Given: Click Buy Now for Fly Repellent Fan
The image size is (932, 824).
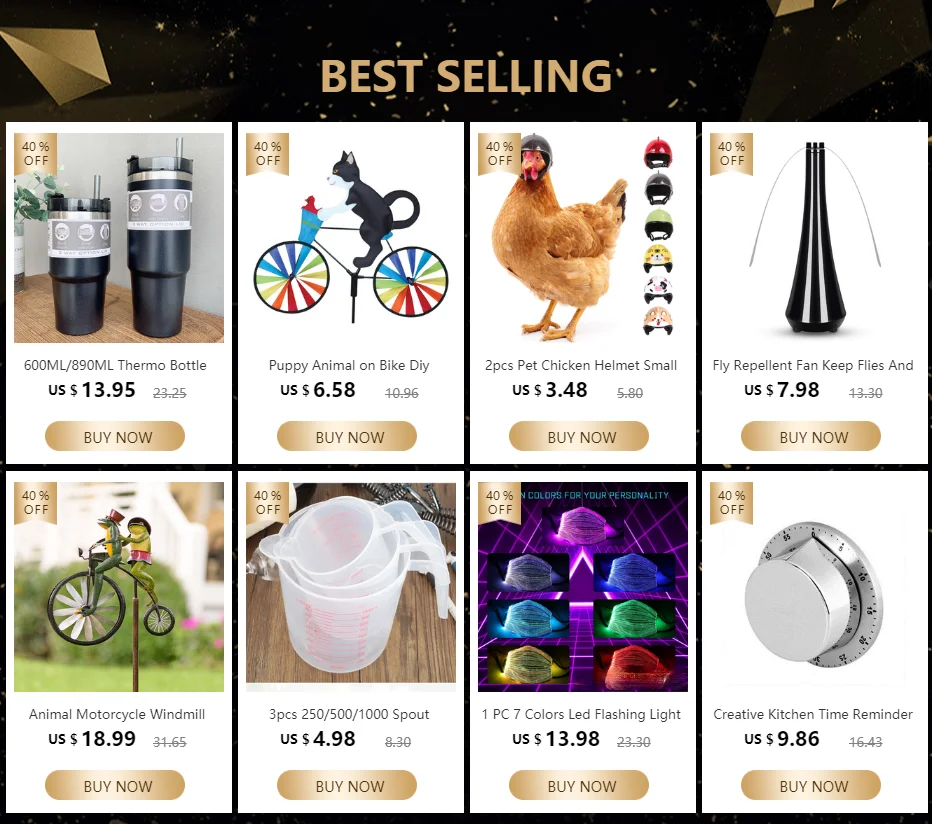Looking at the screenshot, I should click(811, 436).
